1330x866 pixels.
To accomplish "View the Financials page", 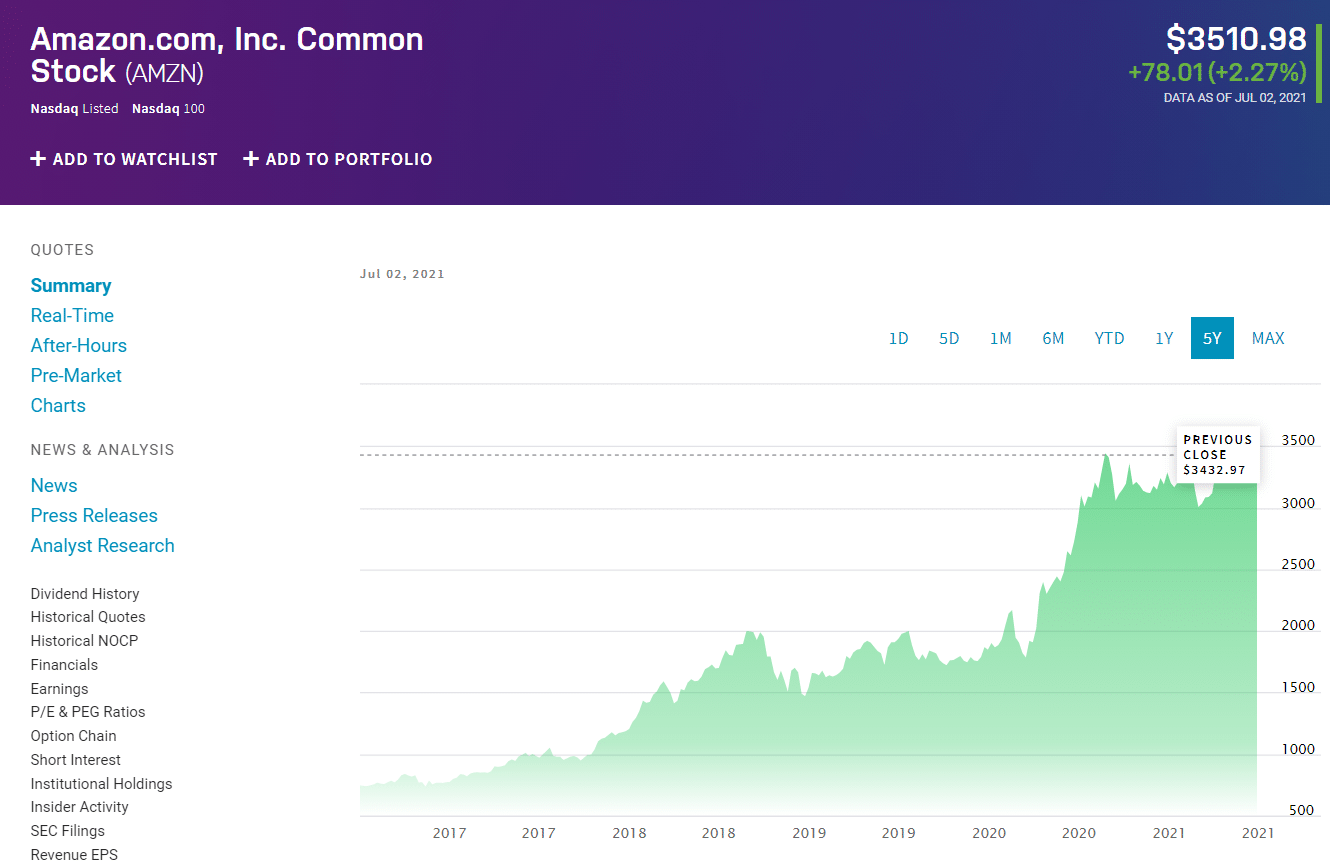I will pos(64,665).
